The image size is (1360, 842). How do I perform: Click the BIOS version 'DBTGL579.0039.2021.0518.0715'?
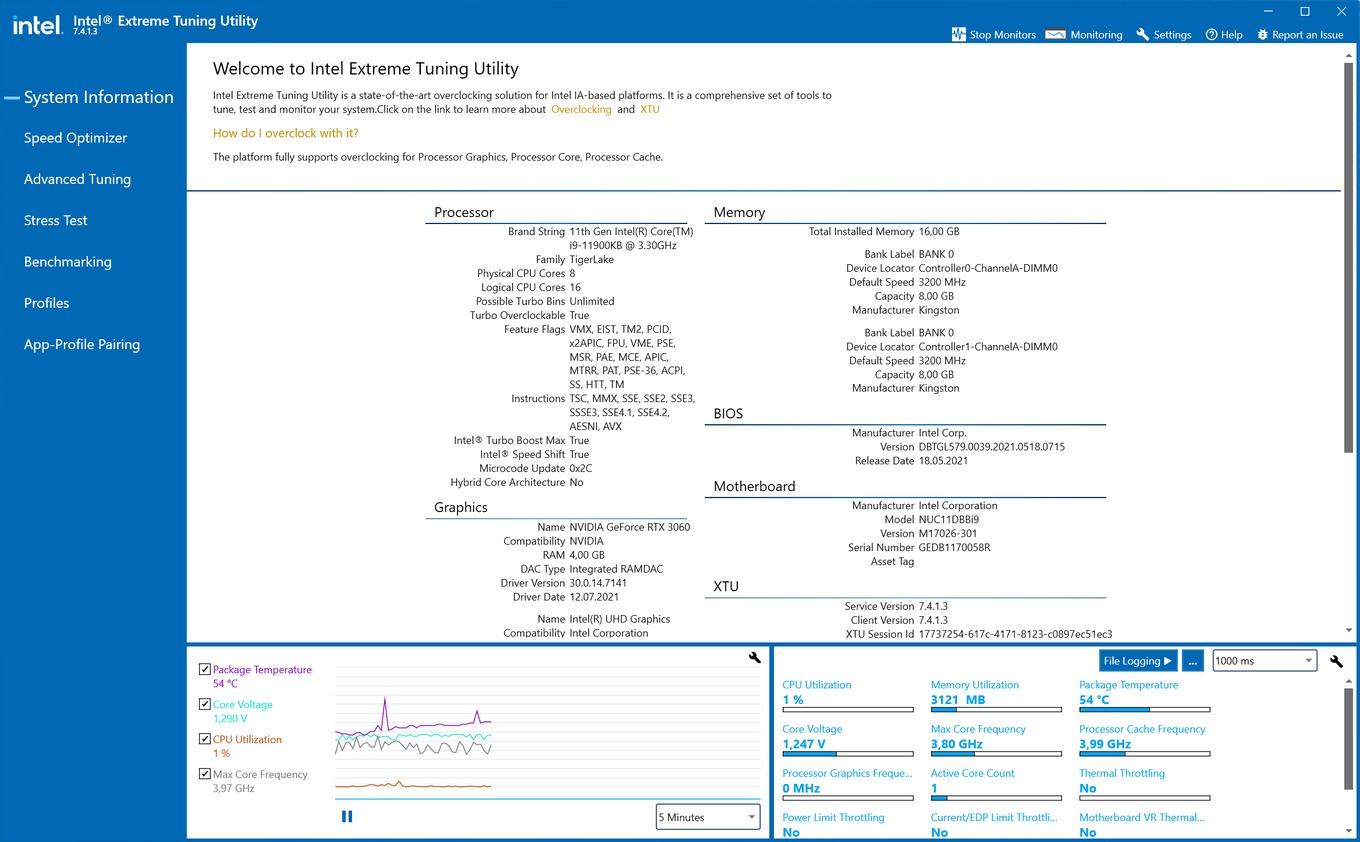pyautogui.click(x=991, y=447)
